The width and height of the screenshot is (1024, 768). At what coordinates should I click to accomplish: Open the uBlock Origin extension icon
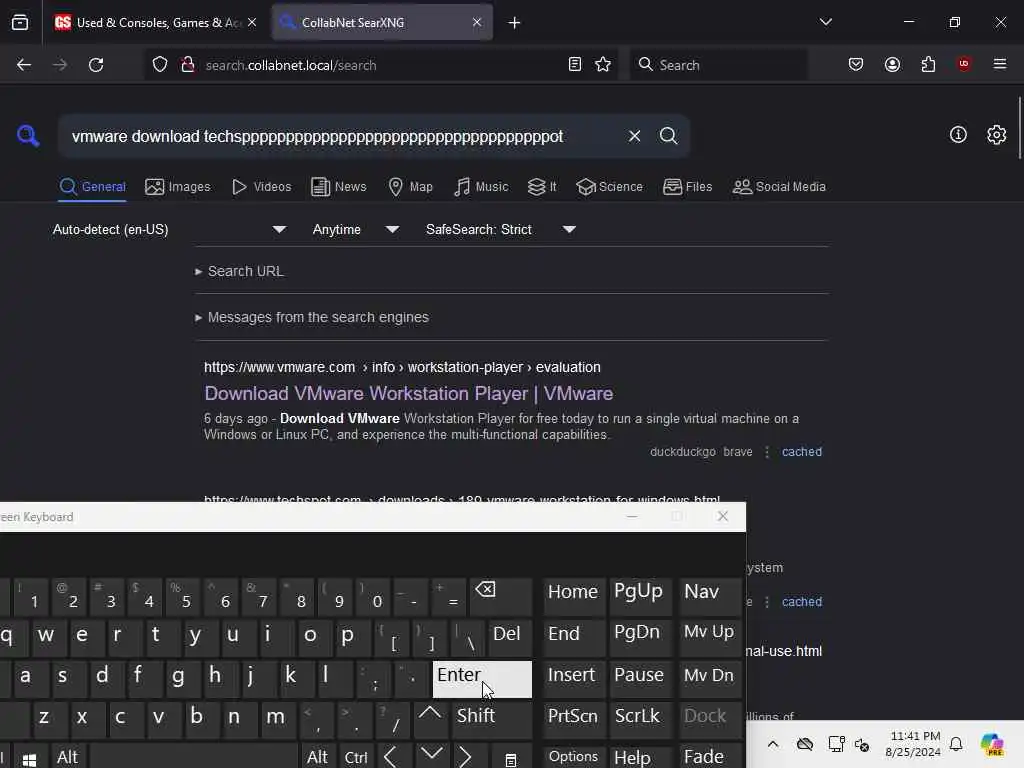tap(964, 64)
